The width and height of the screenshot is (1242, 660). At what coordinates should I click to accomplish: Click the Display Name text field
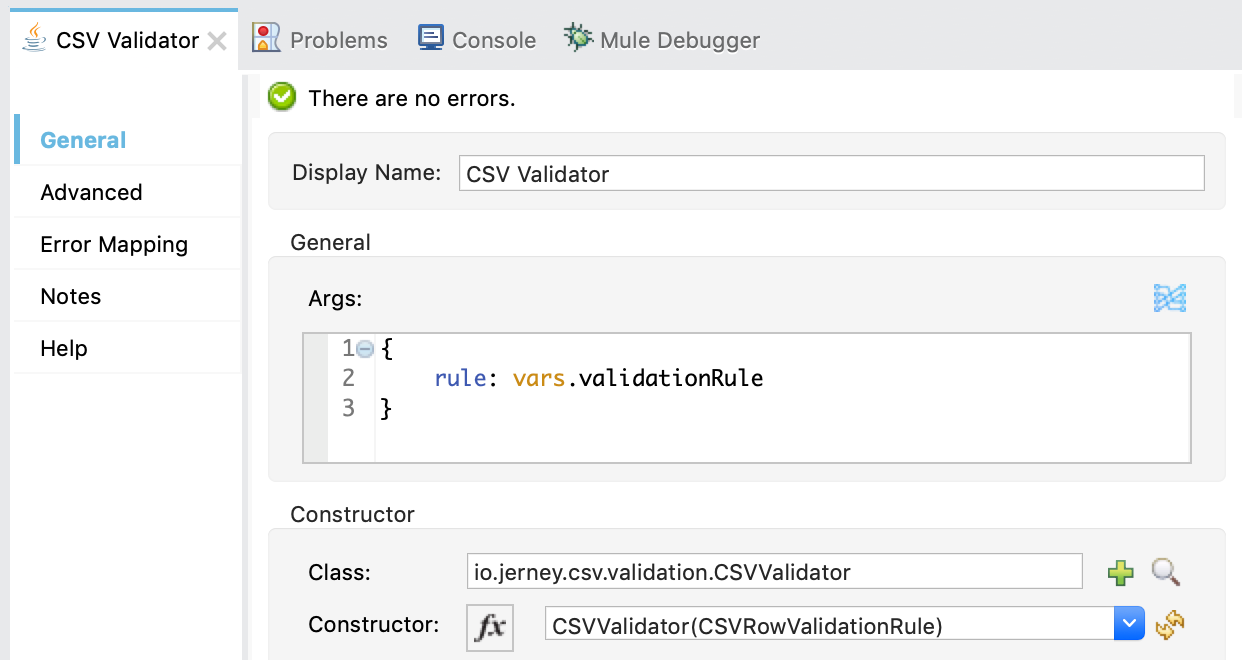831,173
